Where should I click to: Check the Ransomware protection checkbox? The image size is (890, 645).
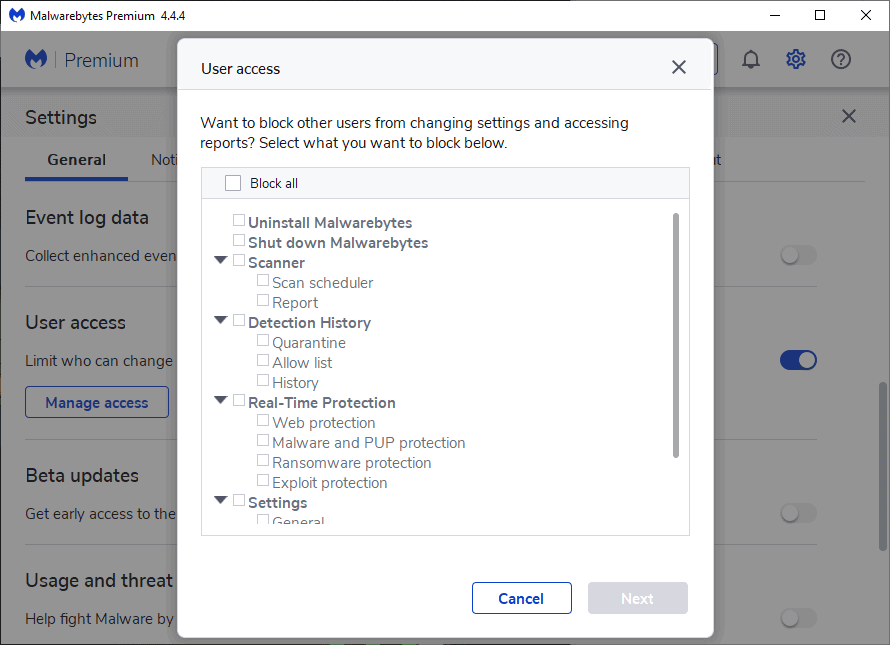point(263,461)
